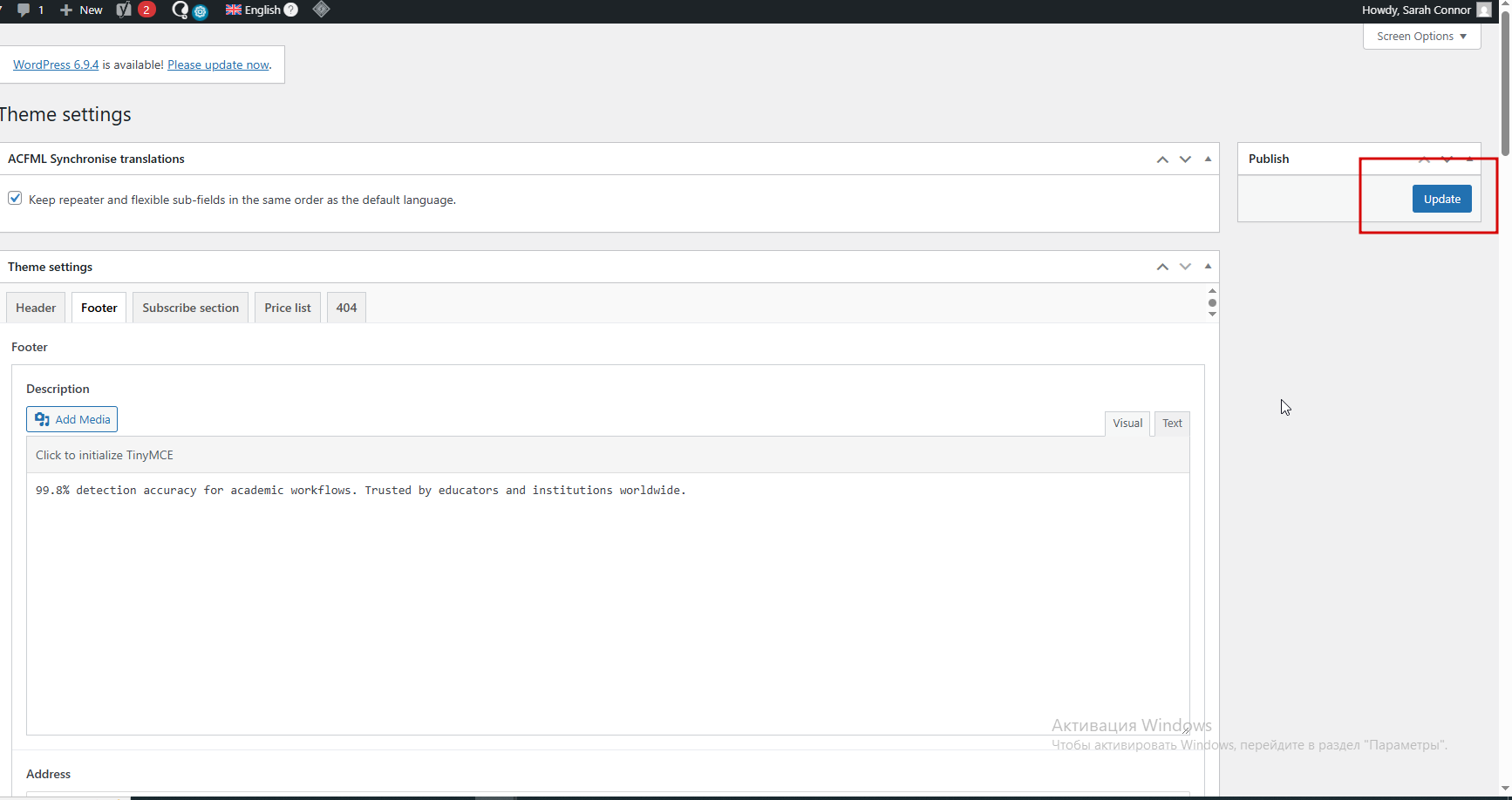Open the Subscribe section tab
1512x800 pixels.
pos(190,308)
